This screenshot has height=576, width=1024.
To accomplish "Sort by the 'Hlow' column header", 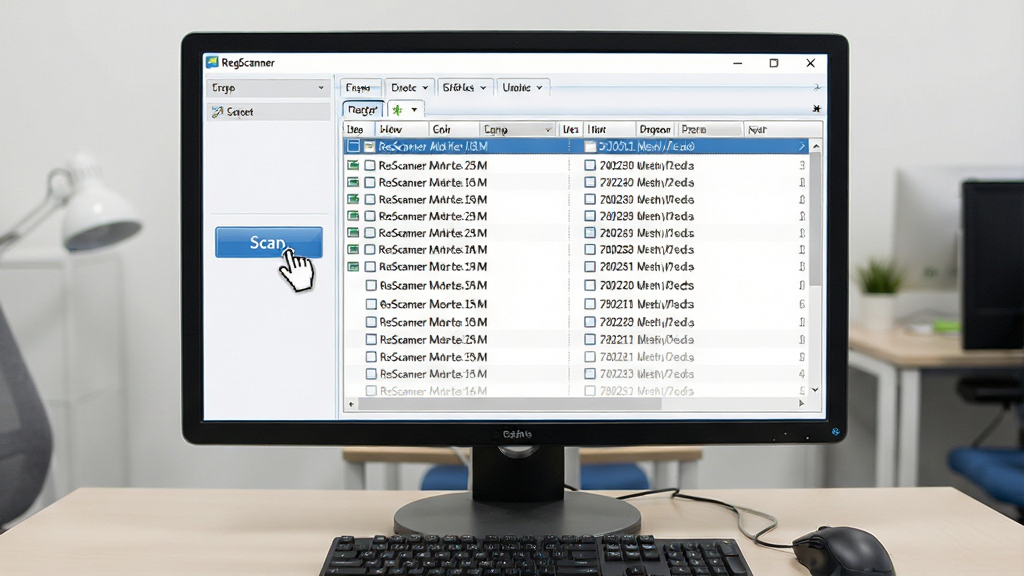I will click(x=402, y=129).
